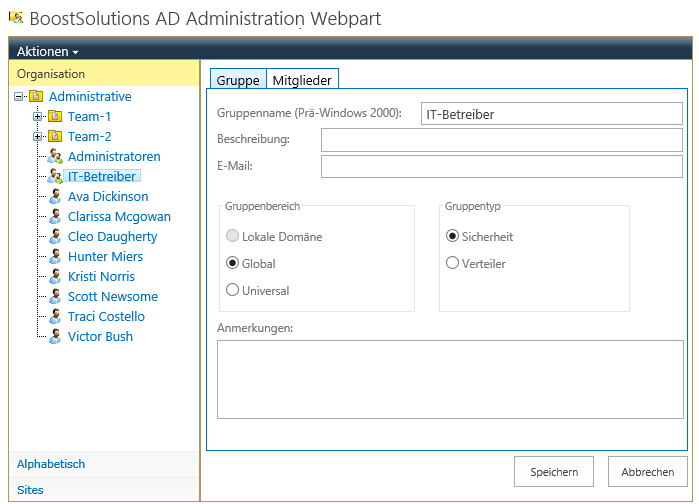Click the Team-2 organizational unit icon
The width and height of the screenshot is (699, 504).
55,136
